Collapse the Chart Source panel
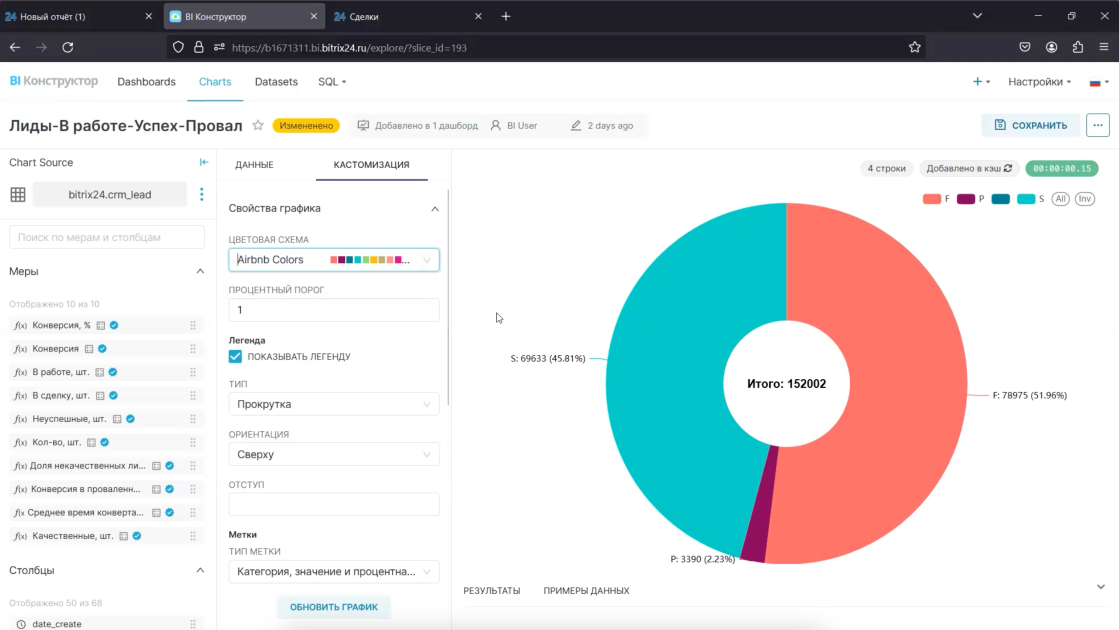 (203, 162)
